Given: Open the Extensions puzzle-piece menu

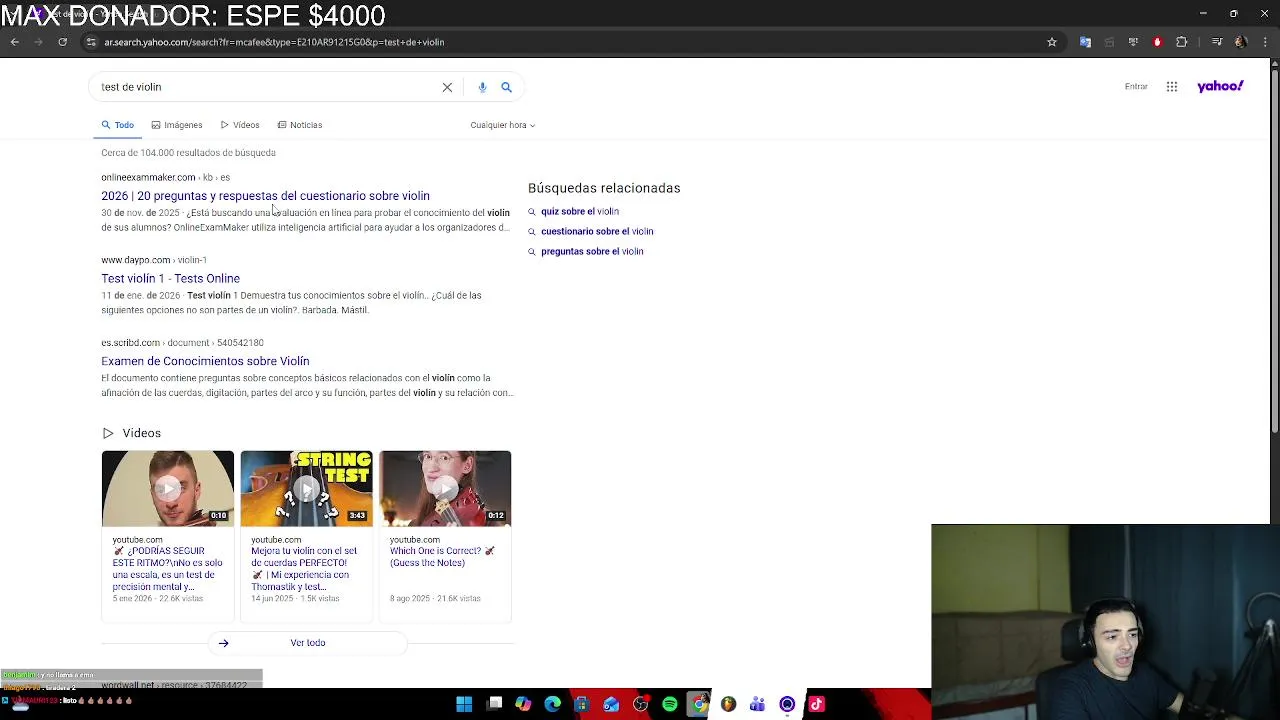Looking at the screenshot, I should [x=1182, y=42].
